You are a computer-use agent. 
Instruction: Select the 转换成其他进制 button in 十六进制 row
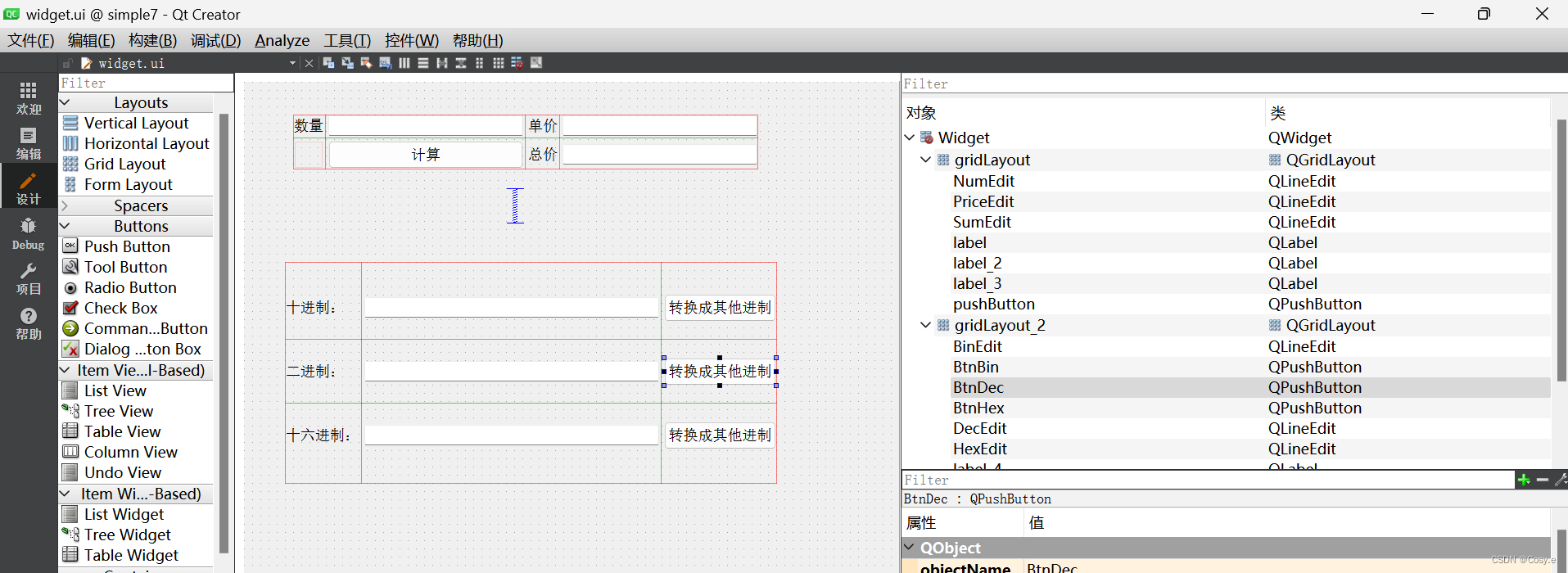tap(719, 435)
